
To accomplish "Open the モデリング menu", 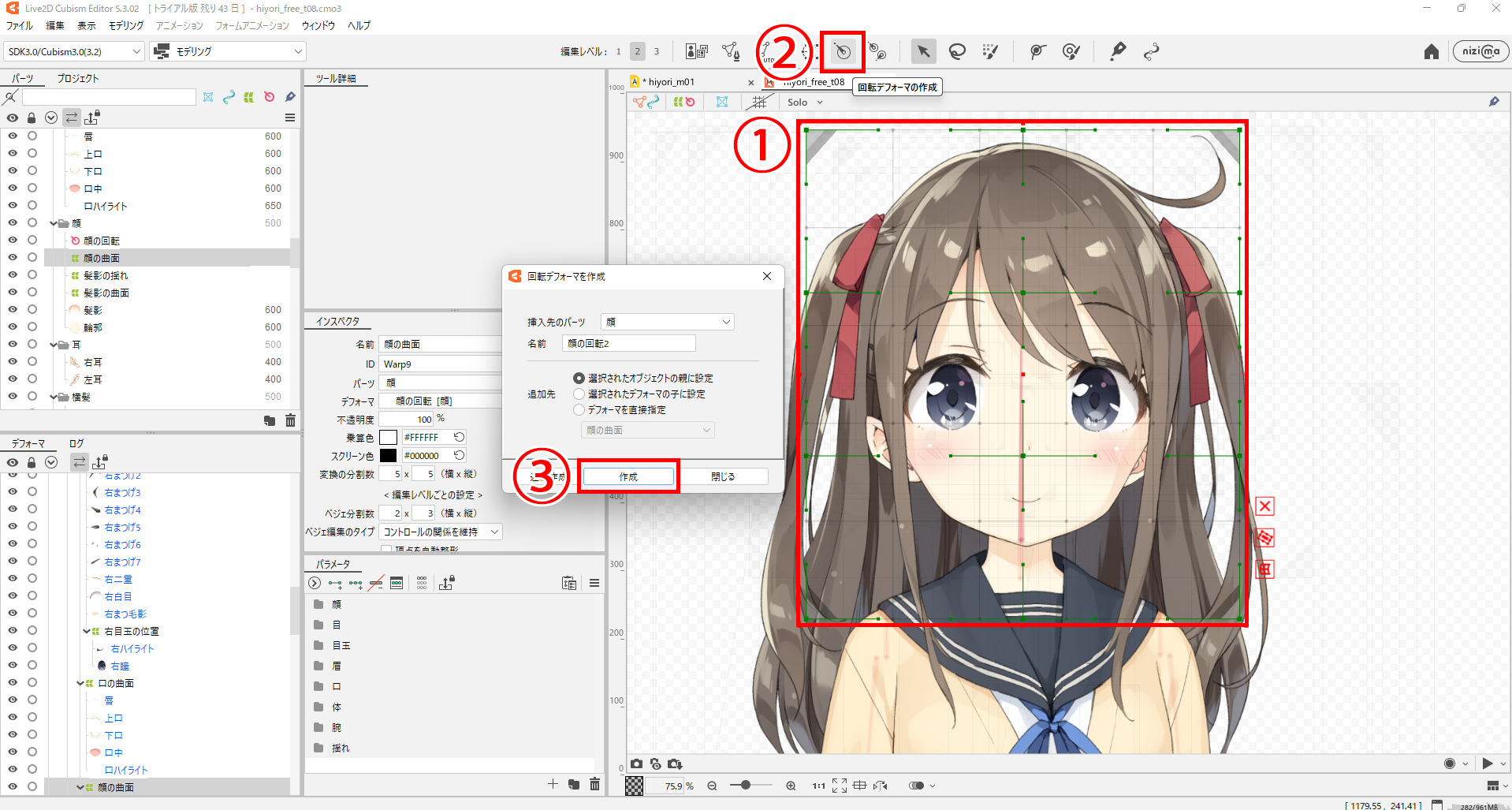I will click(126, 26).
